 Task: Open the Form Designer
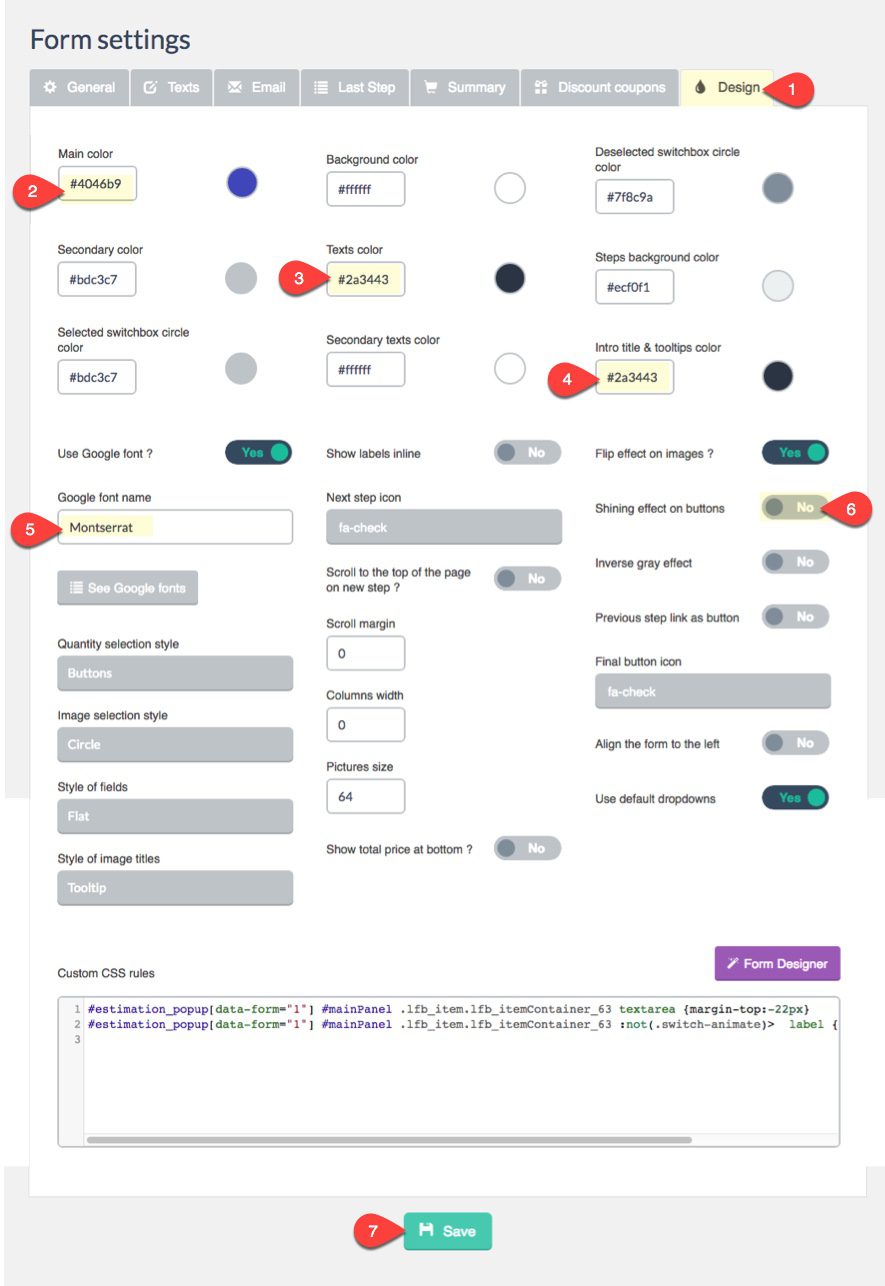tap(778, 962)
